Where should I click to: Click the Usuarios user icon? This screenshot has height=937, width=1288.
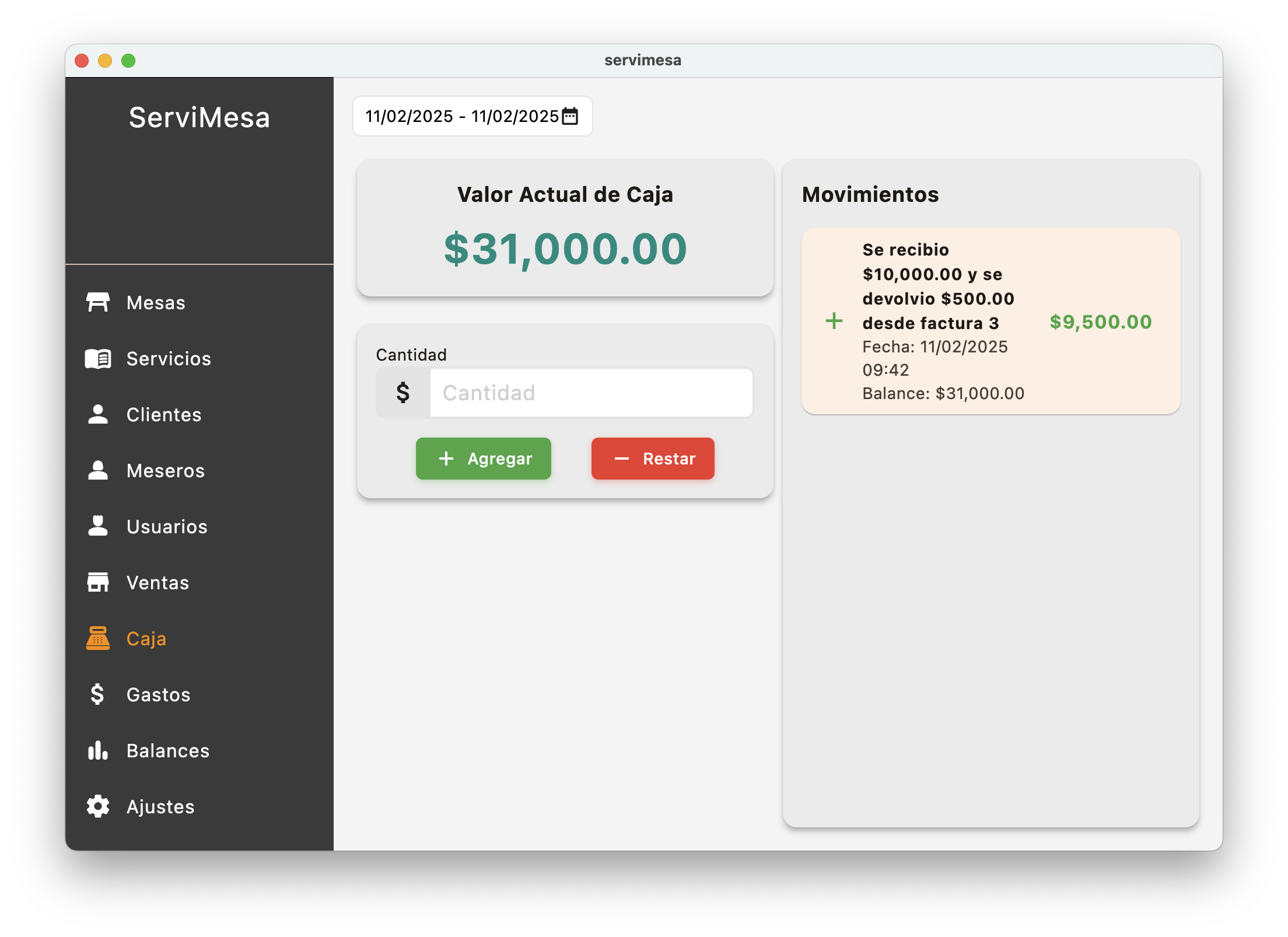pos(97,526)
